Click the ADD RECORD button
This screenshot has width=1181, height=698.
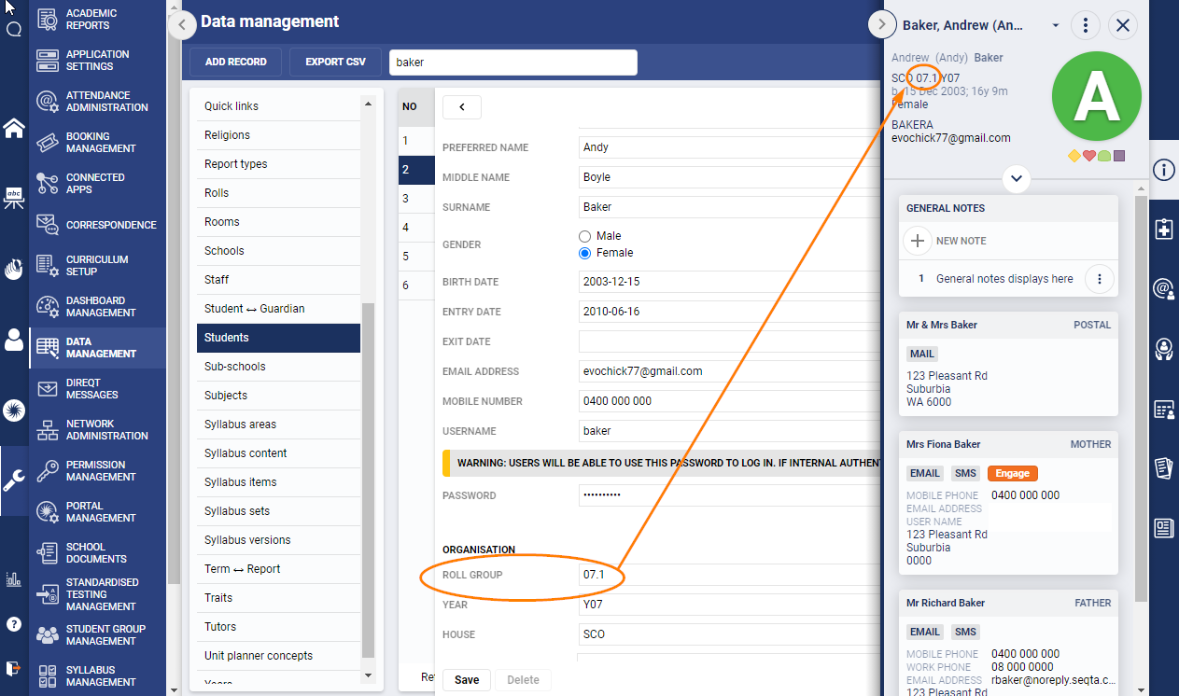[236, 62]
